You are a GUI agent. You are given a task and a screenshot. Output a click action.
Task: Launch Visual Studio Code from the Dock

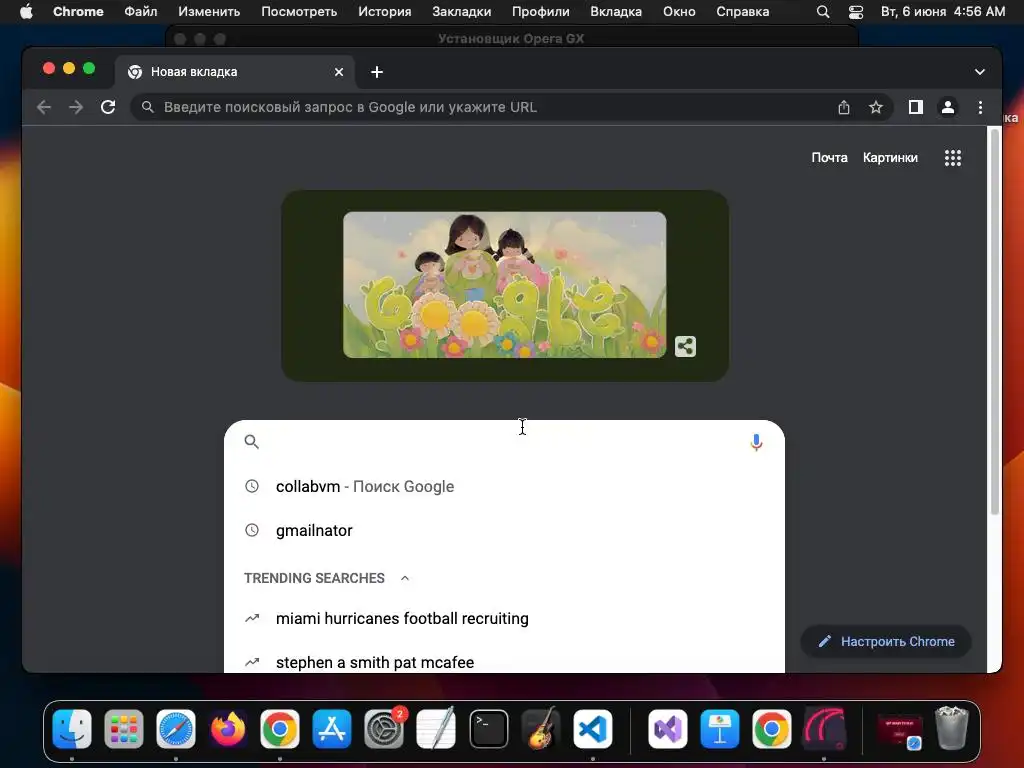point(593,728)
